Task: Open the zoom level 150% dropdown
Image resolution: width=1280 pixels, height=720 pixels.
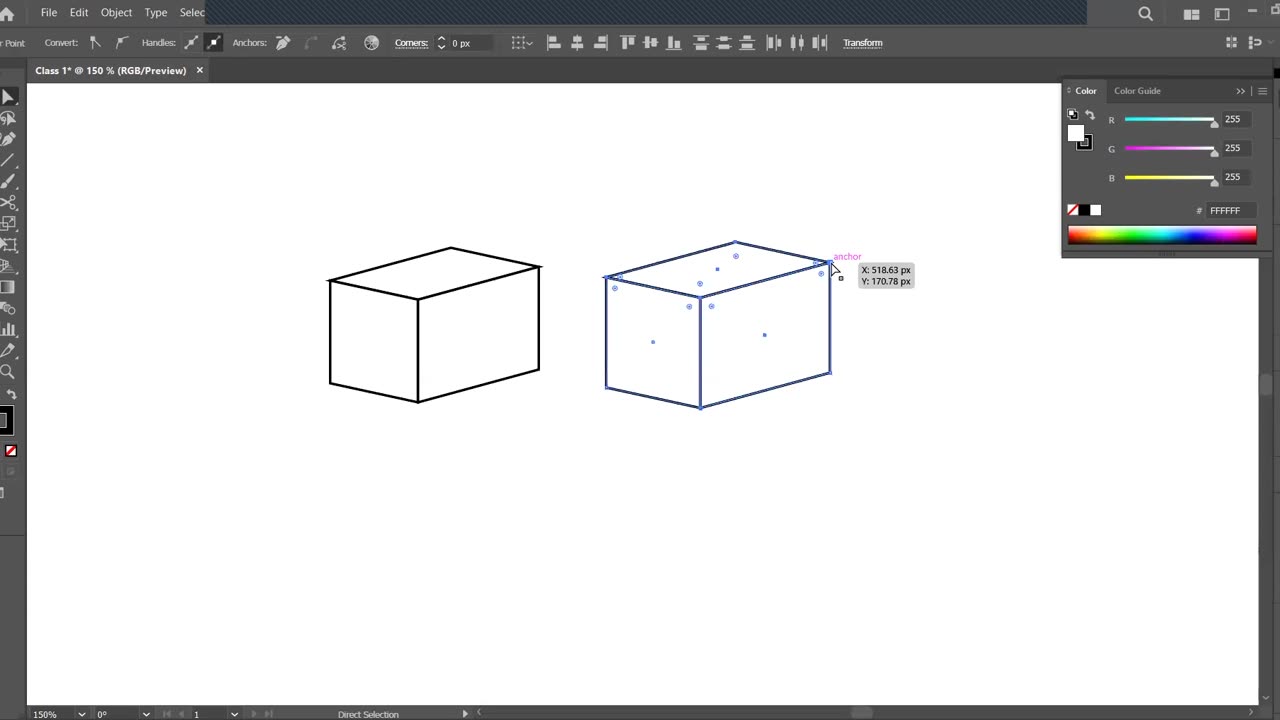Action: coord(82,714)
